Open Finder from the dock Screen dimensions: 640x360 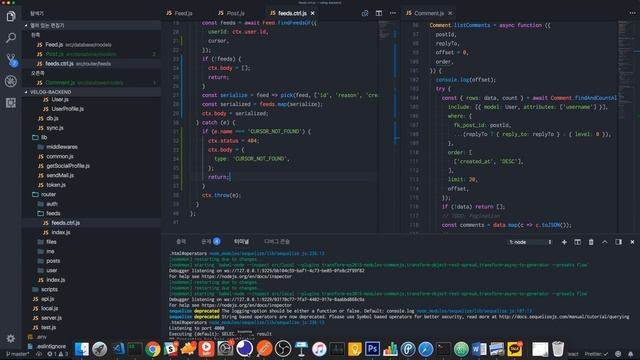tap(82, 349)
